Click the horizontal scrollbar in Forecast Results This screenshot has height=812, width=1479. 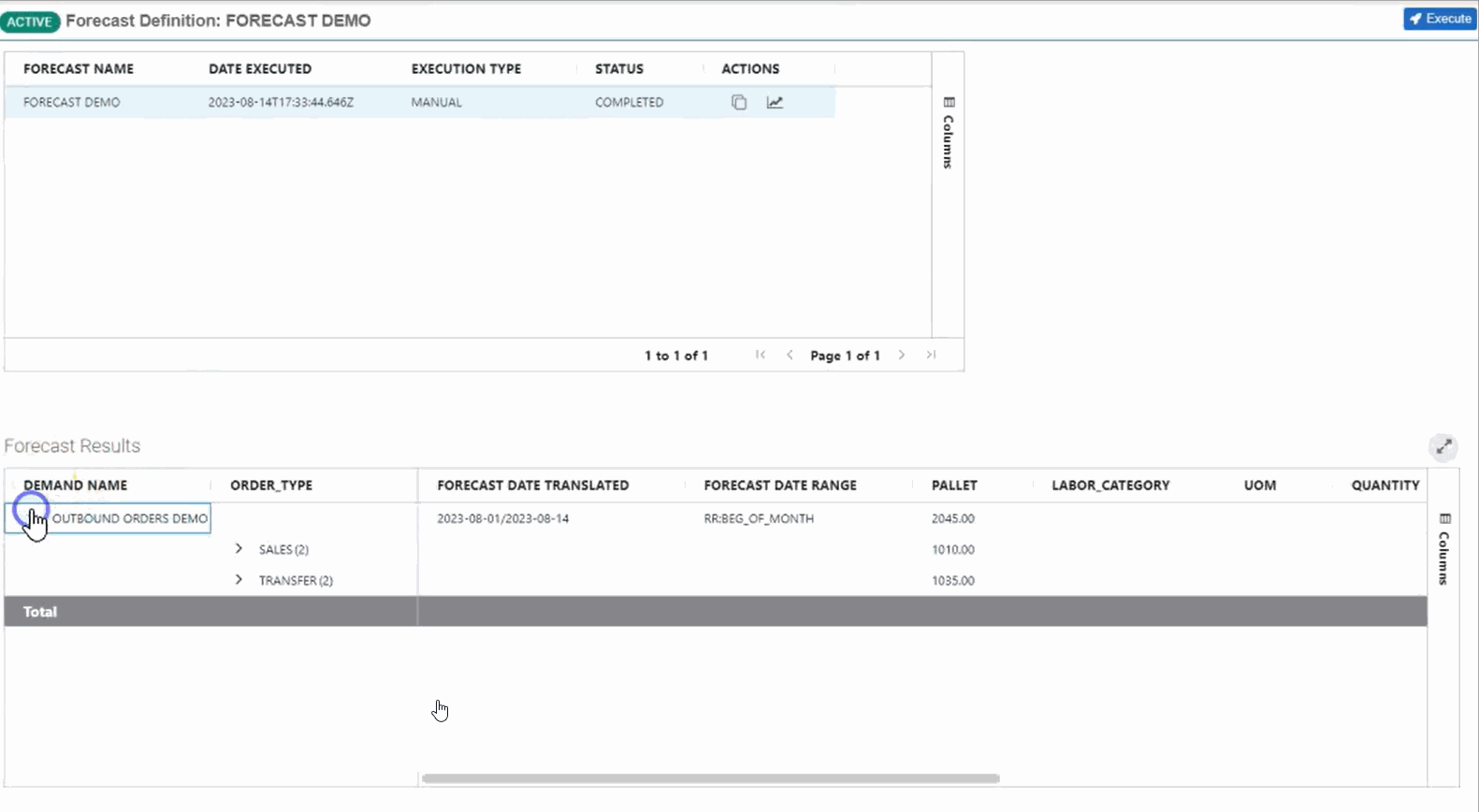[x=711, y=778]
